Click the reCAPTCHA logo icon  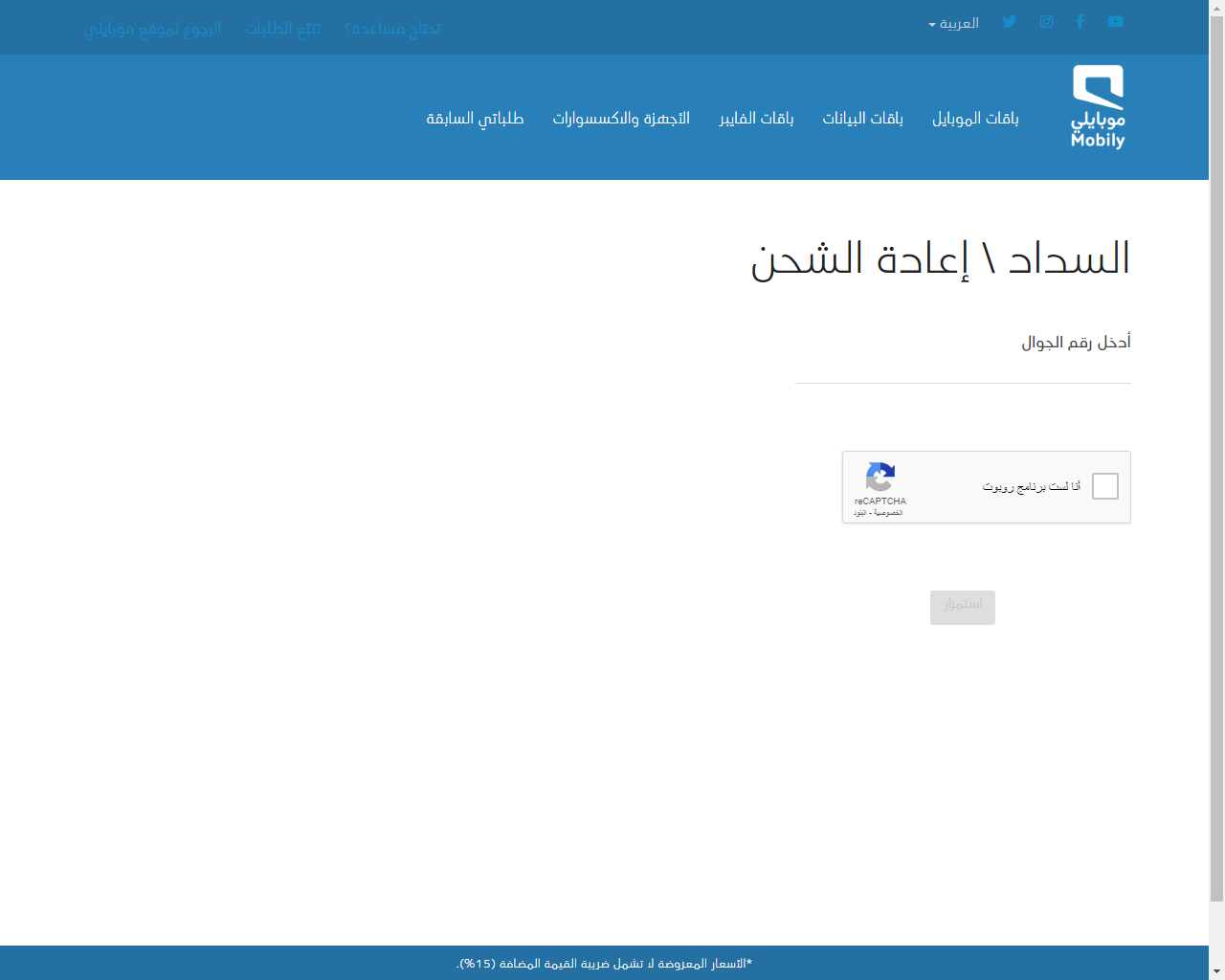tap(880, 477)
